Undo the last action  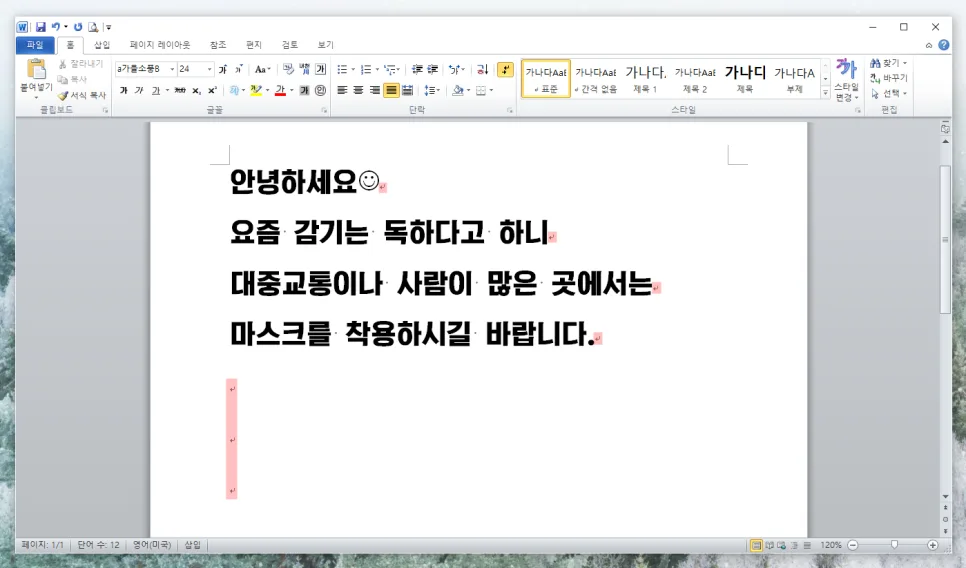55,27
